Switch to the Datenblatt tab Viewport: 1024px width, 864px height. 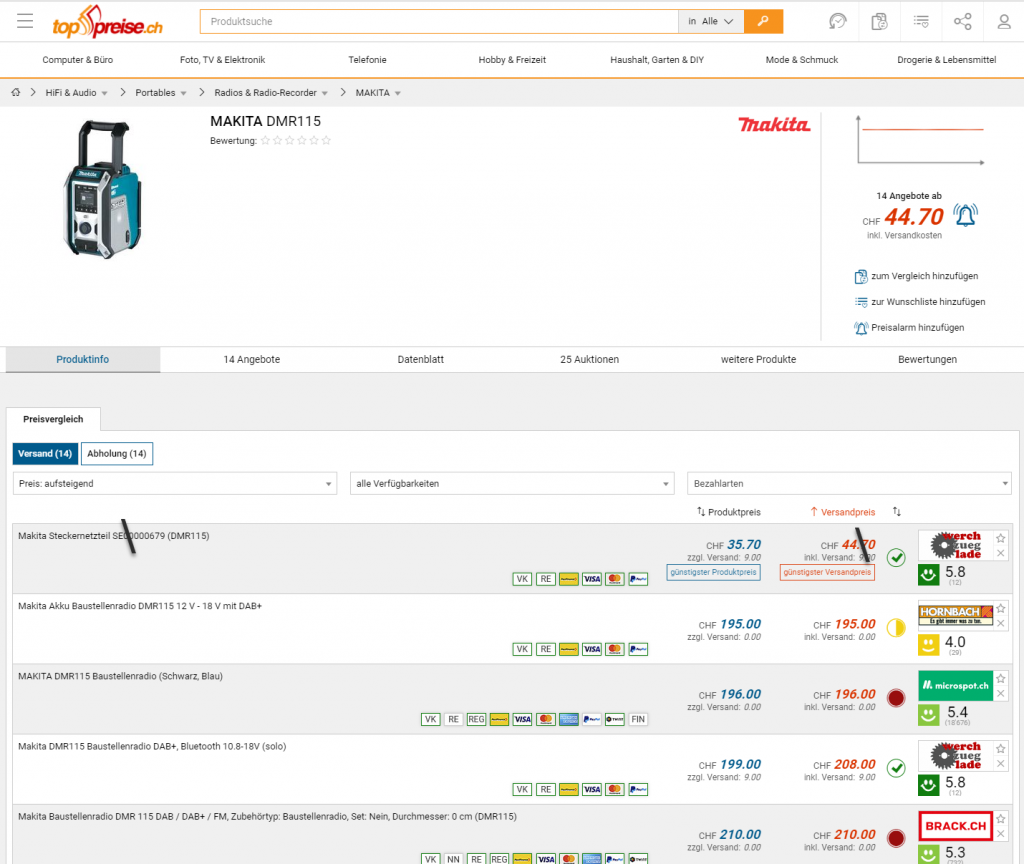[420, 360]
